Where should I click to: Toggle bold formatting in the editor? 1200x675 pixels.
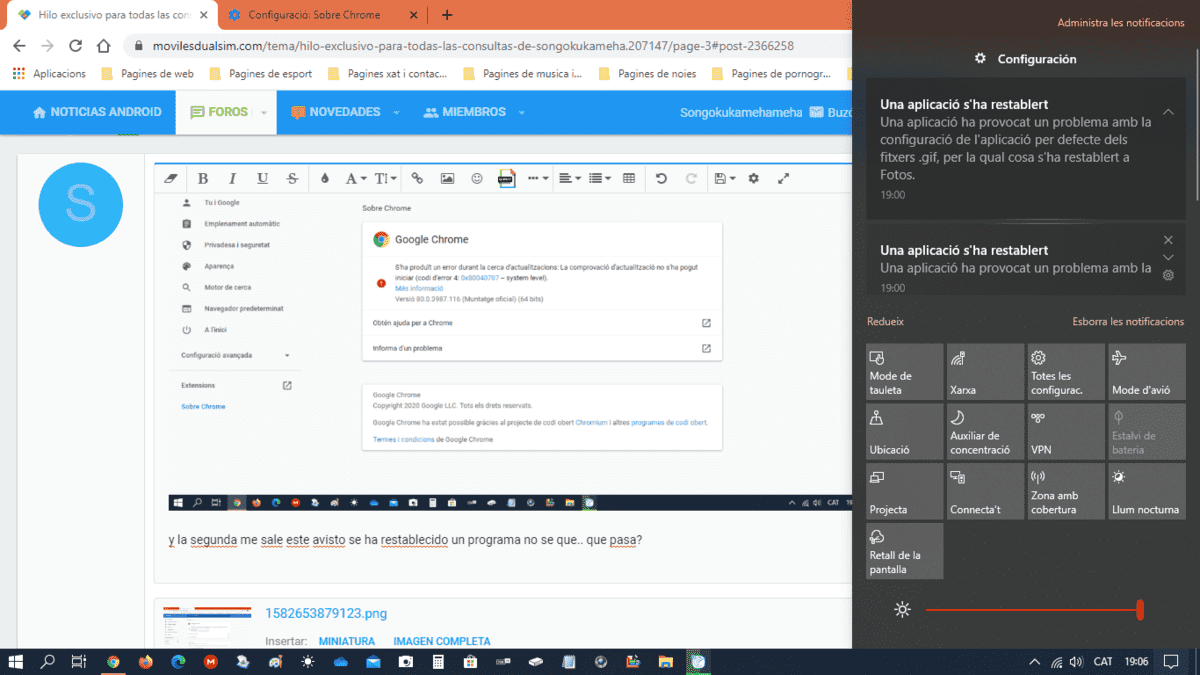203,178
